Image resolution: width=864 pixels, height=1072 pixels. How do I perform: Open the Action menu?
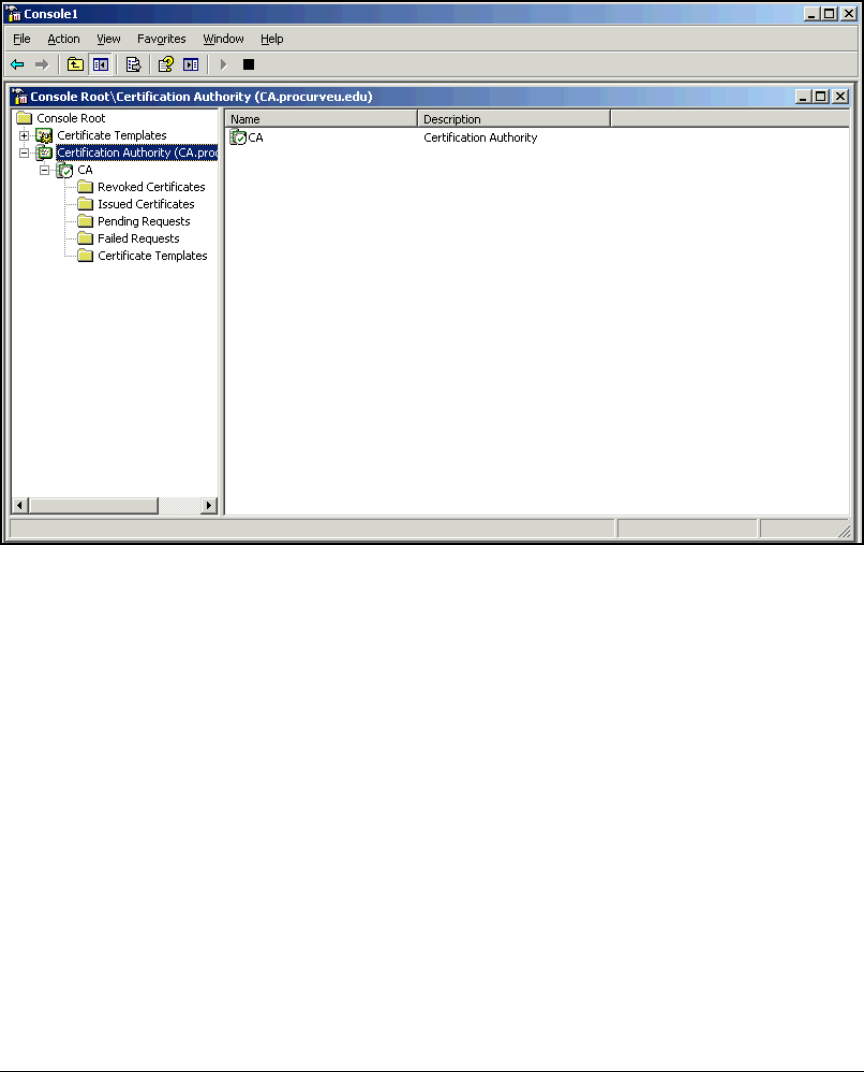click(x=64, y=39)
